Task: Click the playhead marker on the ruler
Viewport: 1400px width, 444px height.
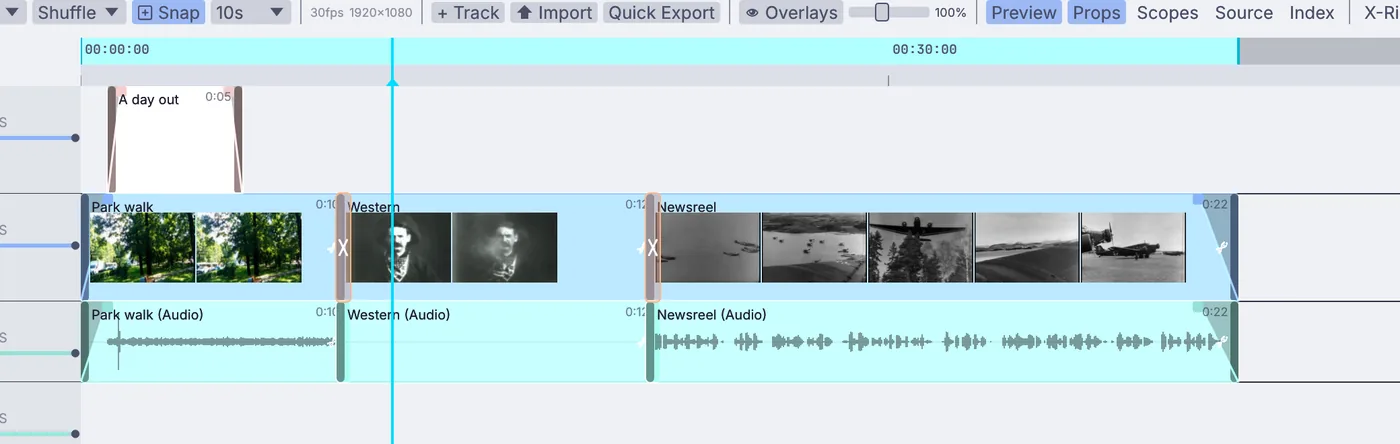Action: pyautogui.click(x=392, y=81)
